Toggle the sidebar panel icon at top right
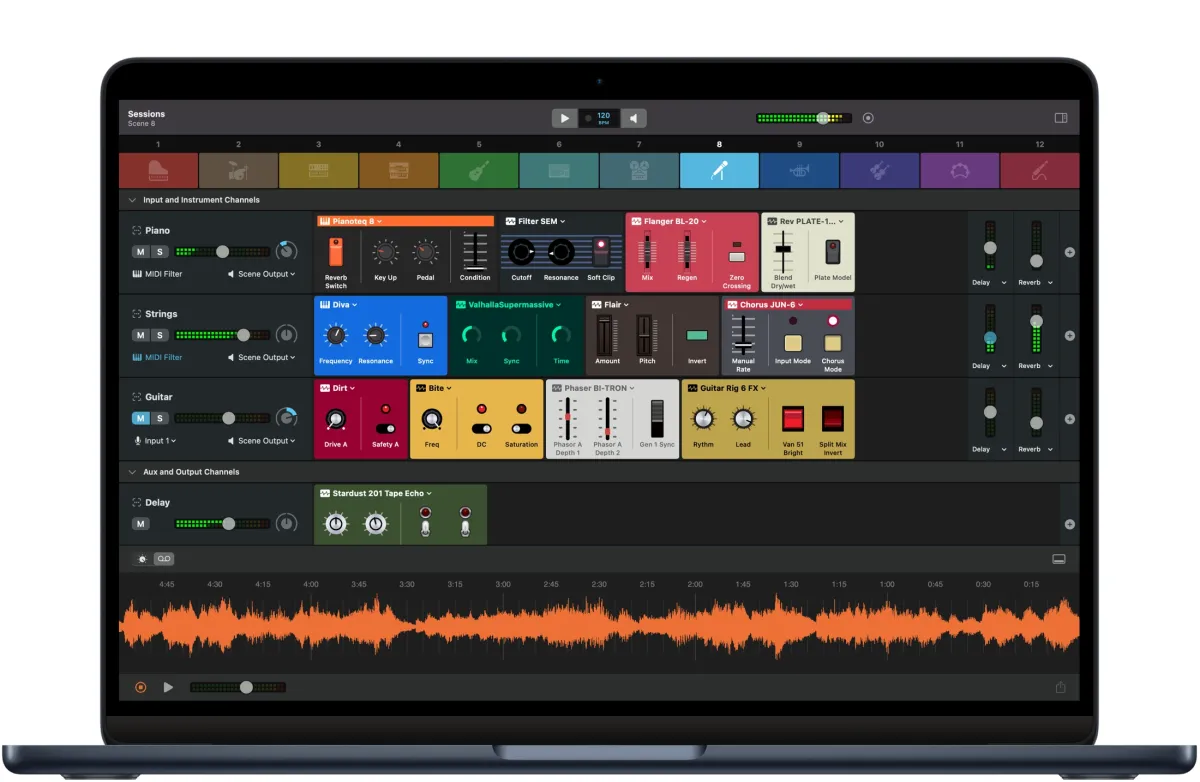1200x782 pixels. coord(1061,118)
